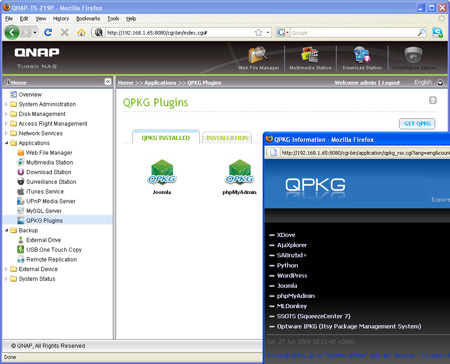This screenshot has height=364, width=450.
Task: Collapse the Applications folder arrow
Action: [6, 143]
